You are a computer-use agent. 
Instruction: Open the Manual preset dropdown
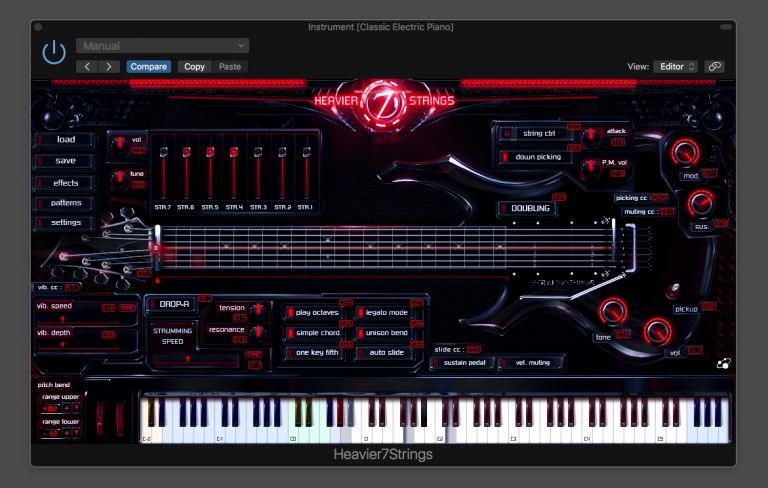(163, 46)
